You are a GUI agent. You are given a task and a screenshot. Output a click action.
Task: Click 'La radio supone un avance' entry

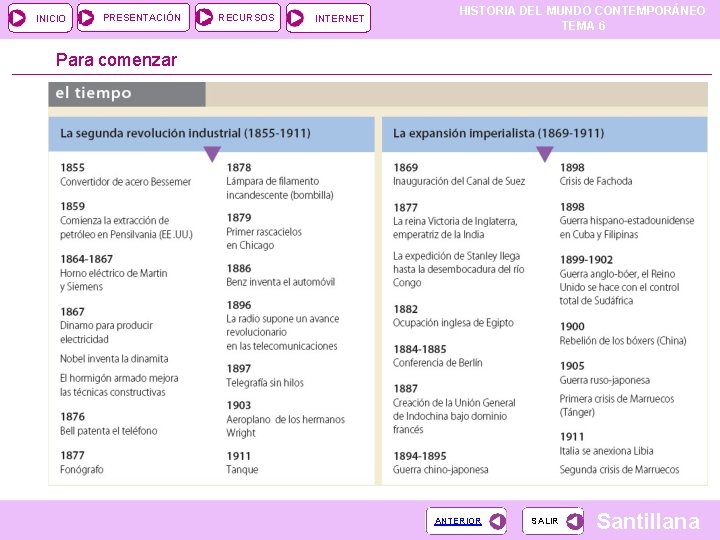pyautogui.click(x=283, y=332)
